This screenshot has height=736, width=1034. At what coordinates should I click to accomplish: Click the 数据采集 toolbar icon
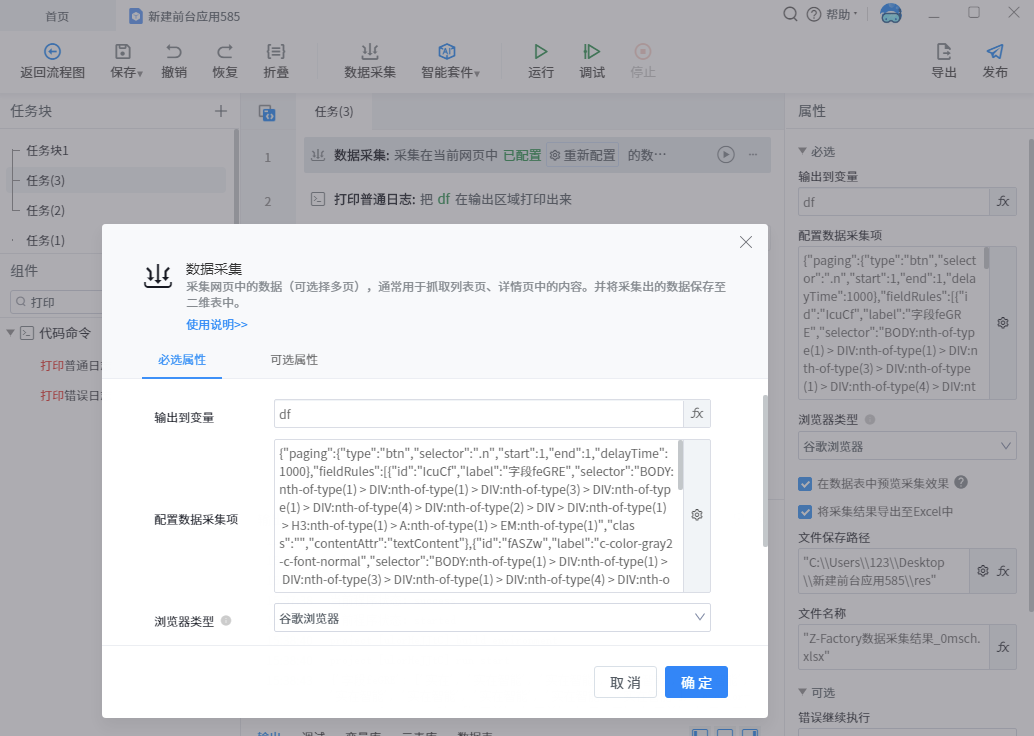point(370,52)
